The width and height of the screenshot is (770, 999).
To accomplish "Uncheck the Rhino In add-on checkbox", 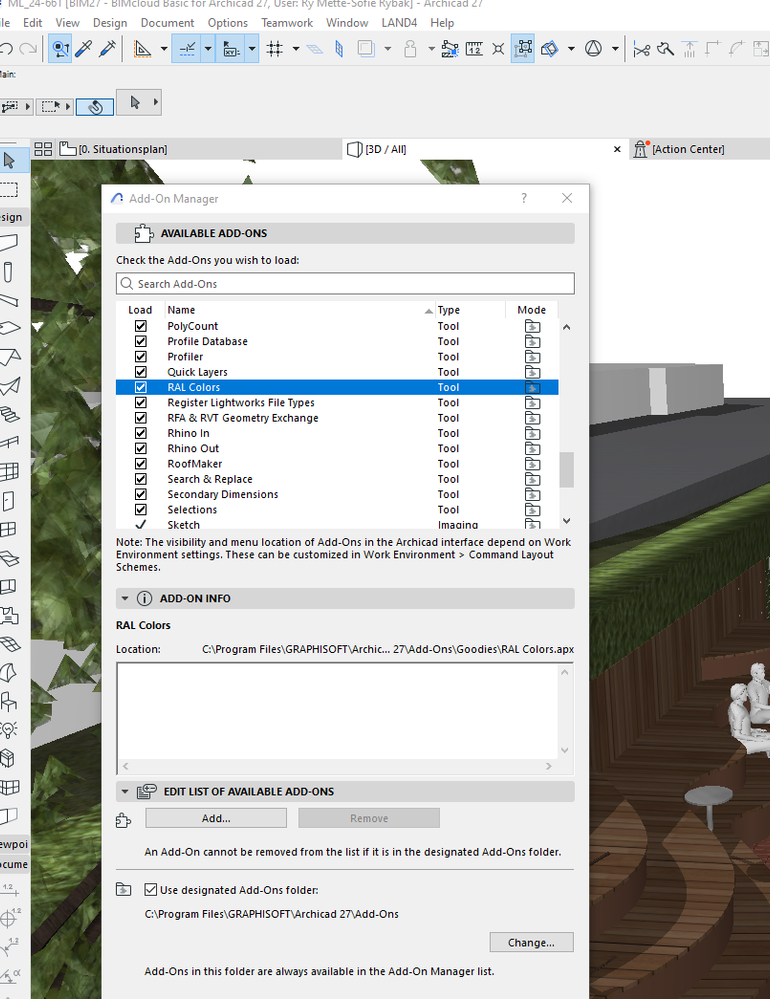I will coord(141,433).
